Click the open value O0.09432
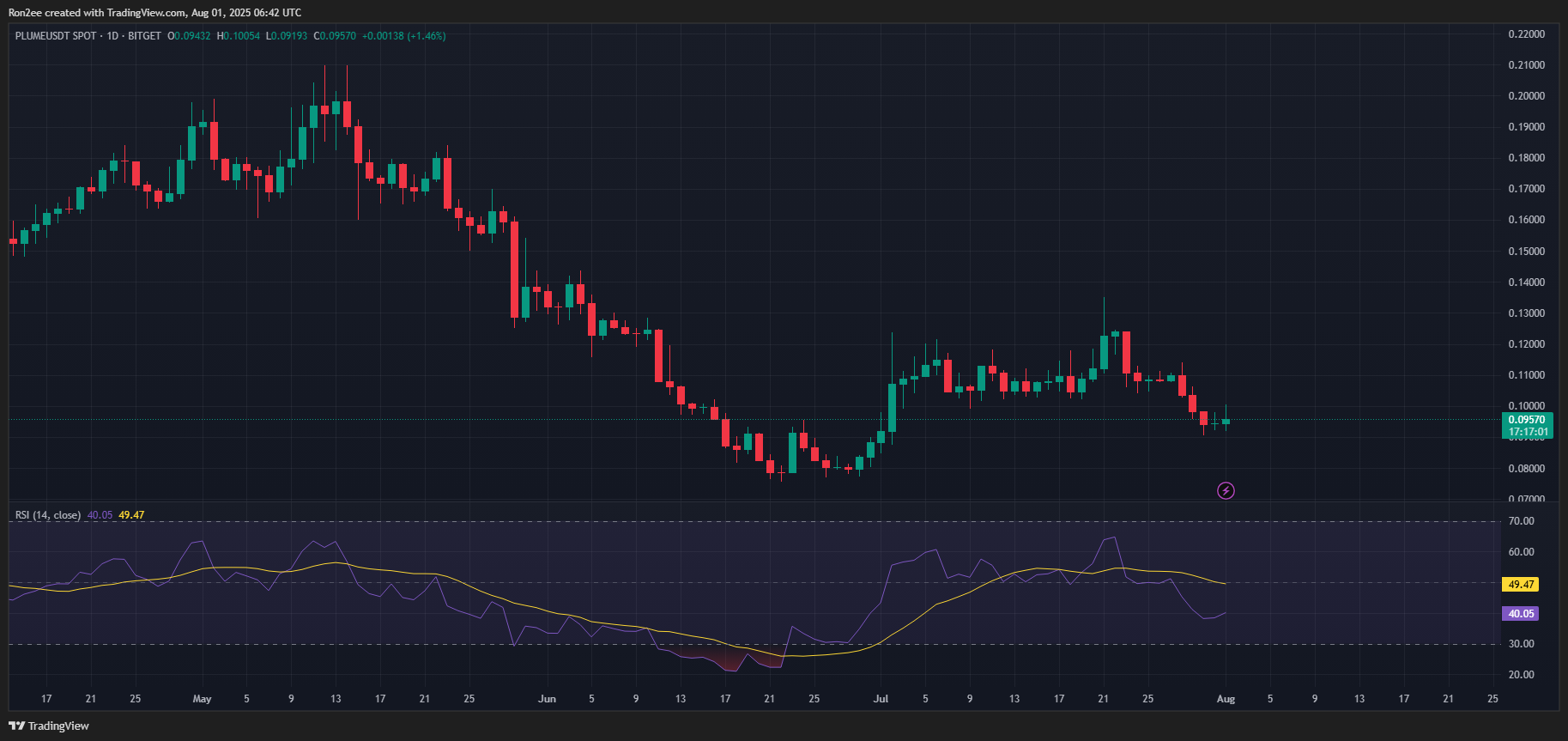Image resolution: width=1568 pixels, height=741 pixels. pyautogui.click(x=189, y=36)
